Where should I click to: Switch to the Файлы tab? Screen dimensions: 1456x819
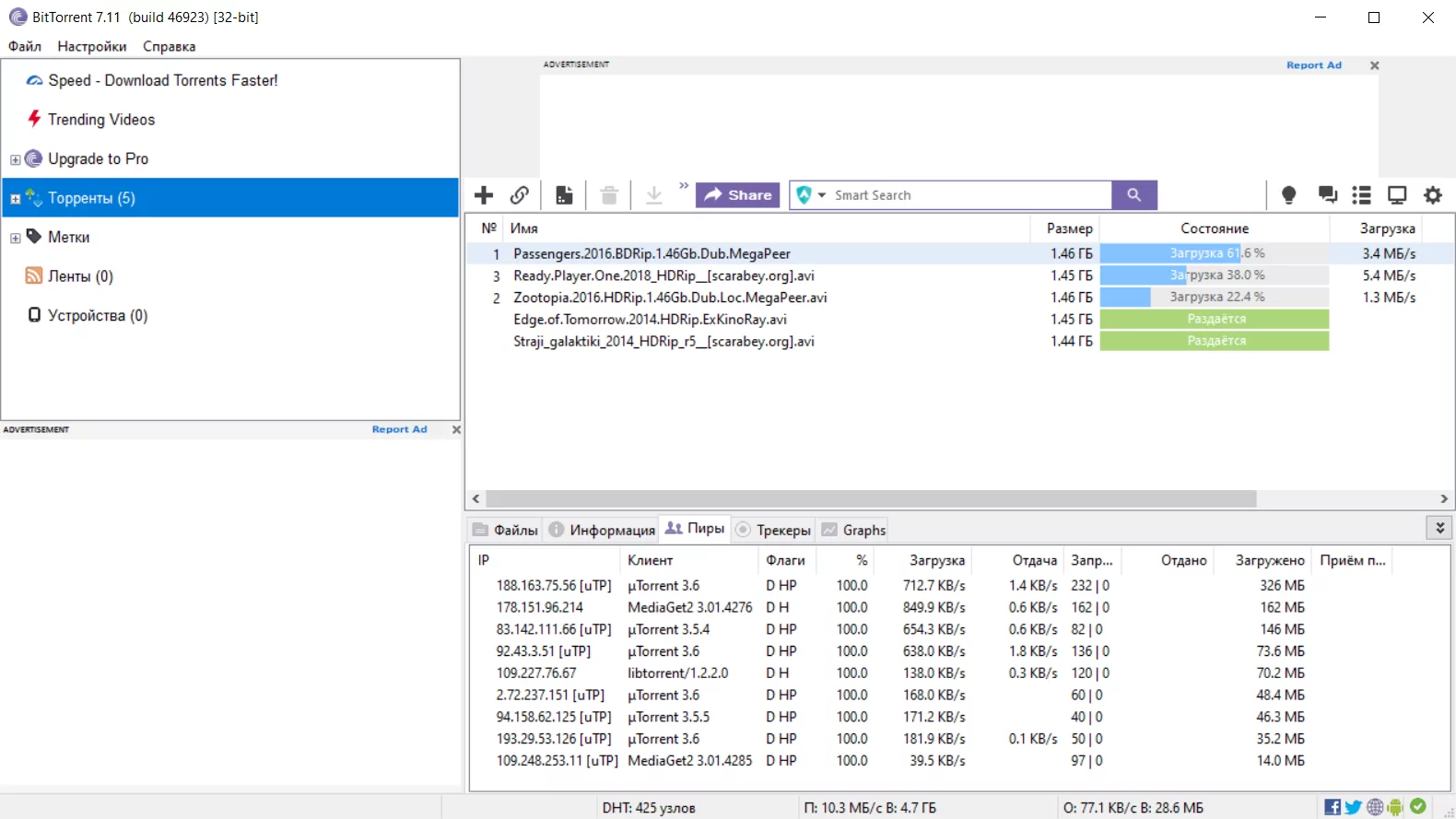point(505,530)
